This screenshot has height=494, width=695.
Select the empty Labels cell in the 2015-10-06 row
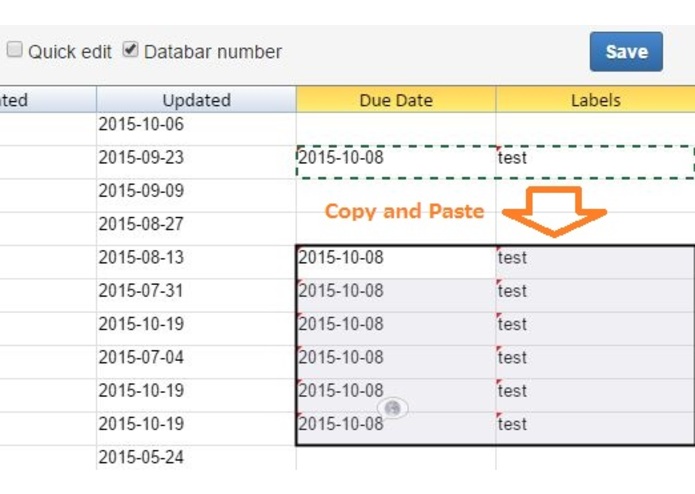[595, 129]
